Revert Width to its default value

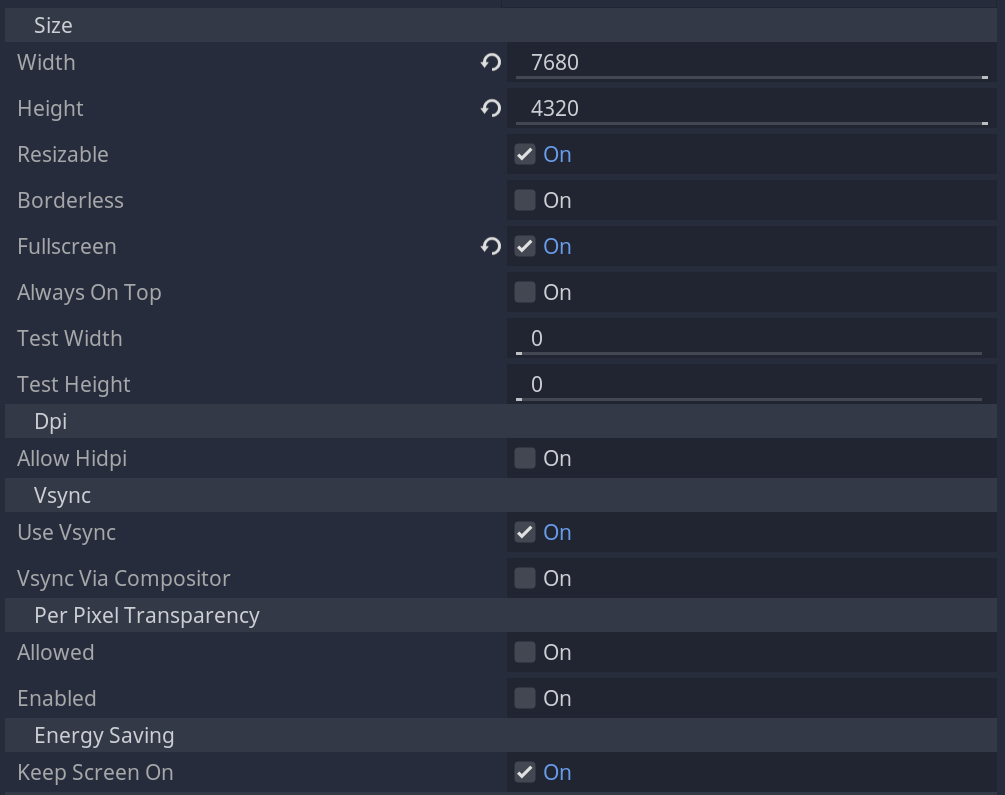pos(490,62)
